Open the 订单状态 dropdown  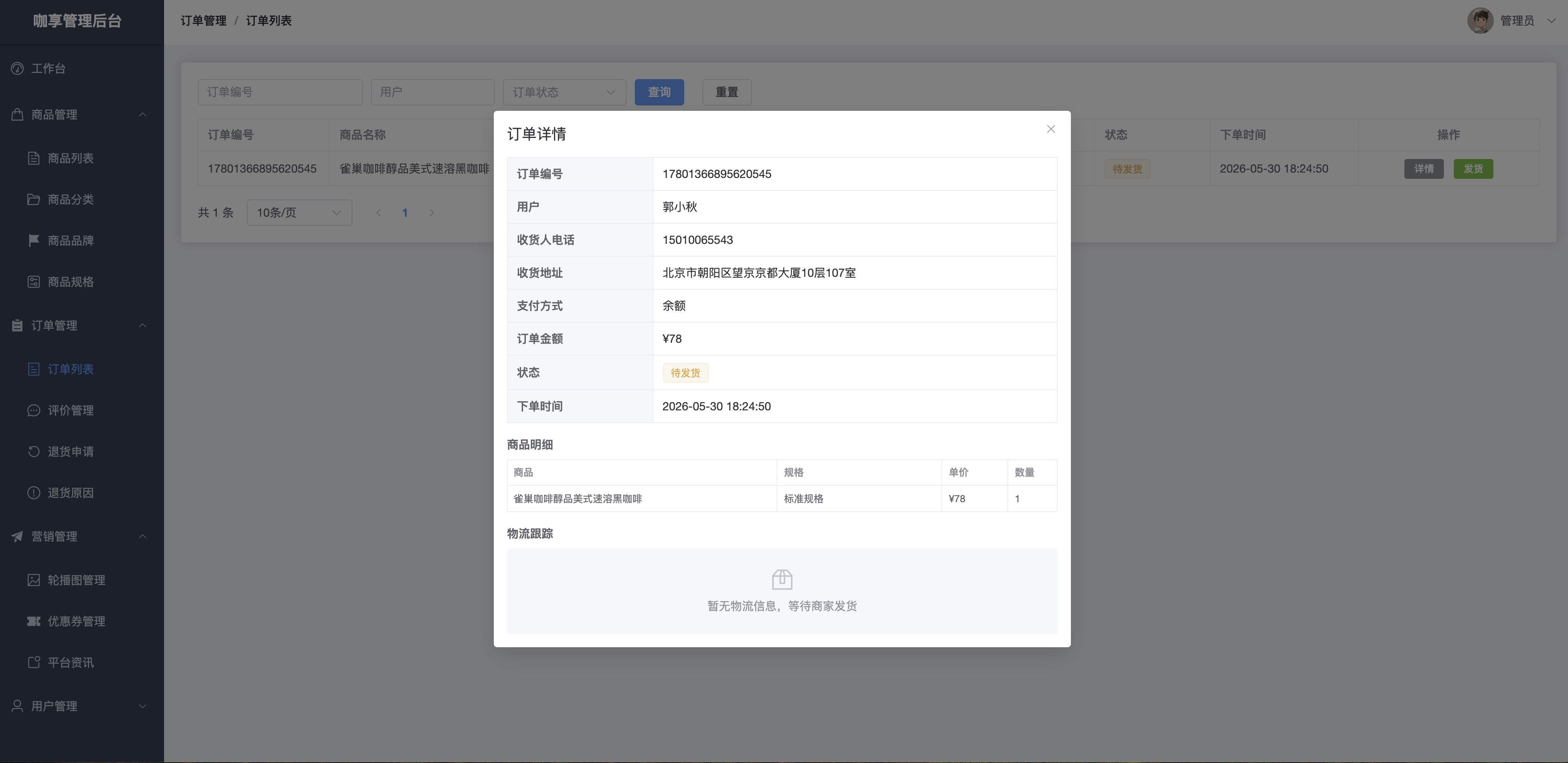[x=564, y=92]
